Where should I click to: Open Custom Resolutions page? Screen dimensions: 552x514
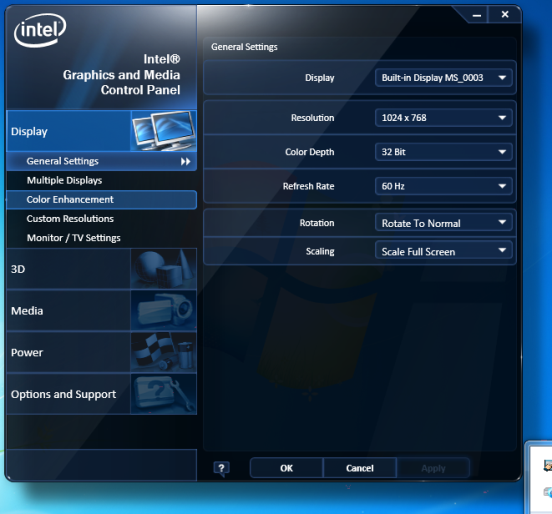(x=101, y=219)
